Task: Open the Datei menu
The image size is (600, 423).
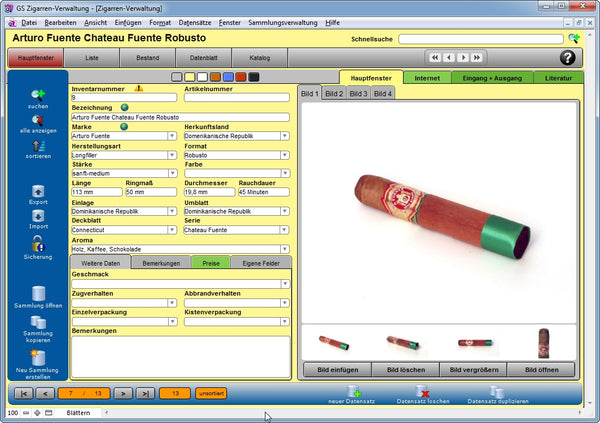Action: [29, 23]
